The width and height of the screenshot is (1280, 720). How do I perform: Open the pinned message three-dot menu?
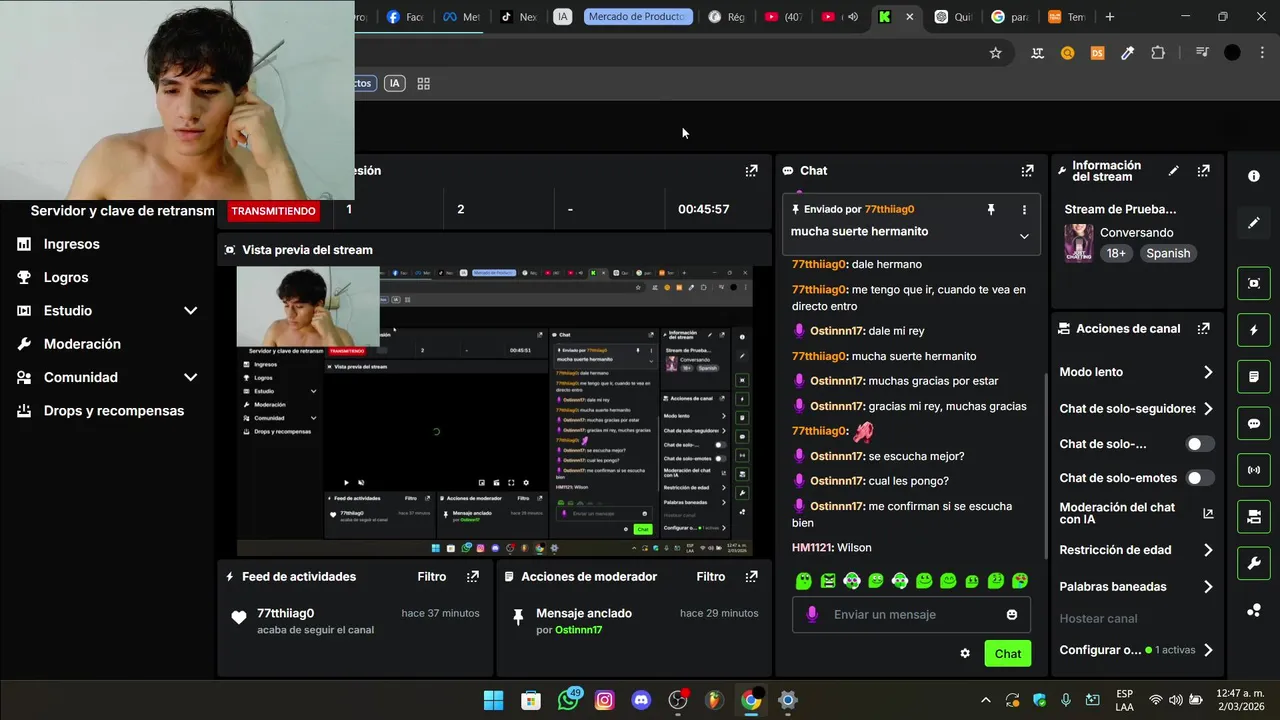pos(1024,210)
